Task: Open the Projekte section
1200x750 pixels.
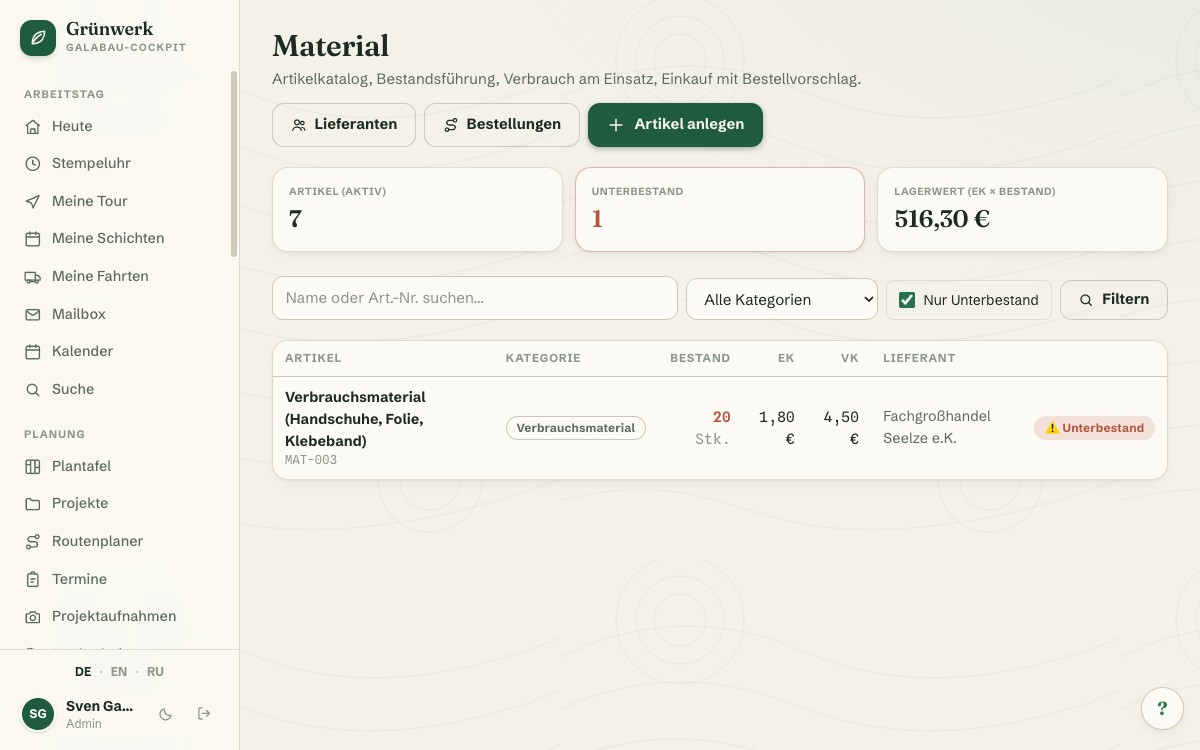Action: 120,503
